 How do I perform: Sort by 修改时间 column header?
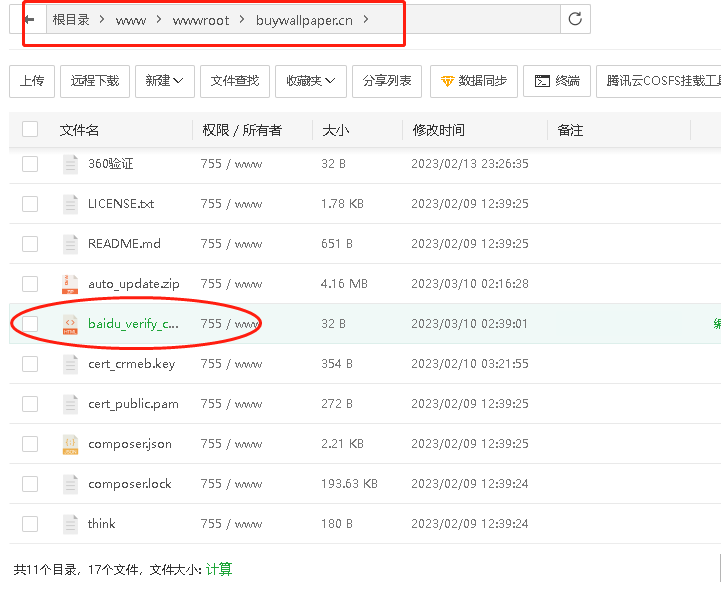pyautogui.click(x=438, y=130)
